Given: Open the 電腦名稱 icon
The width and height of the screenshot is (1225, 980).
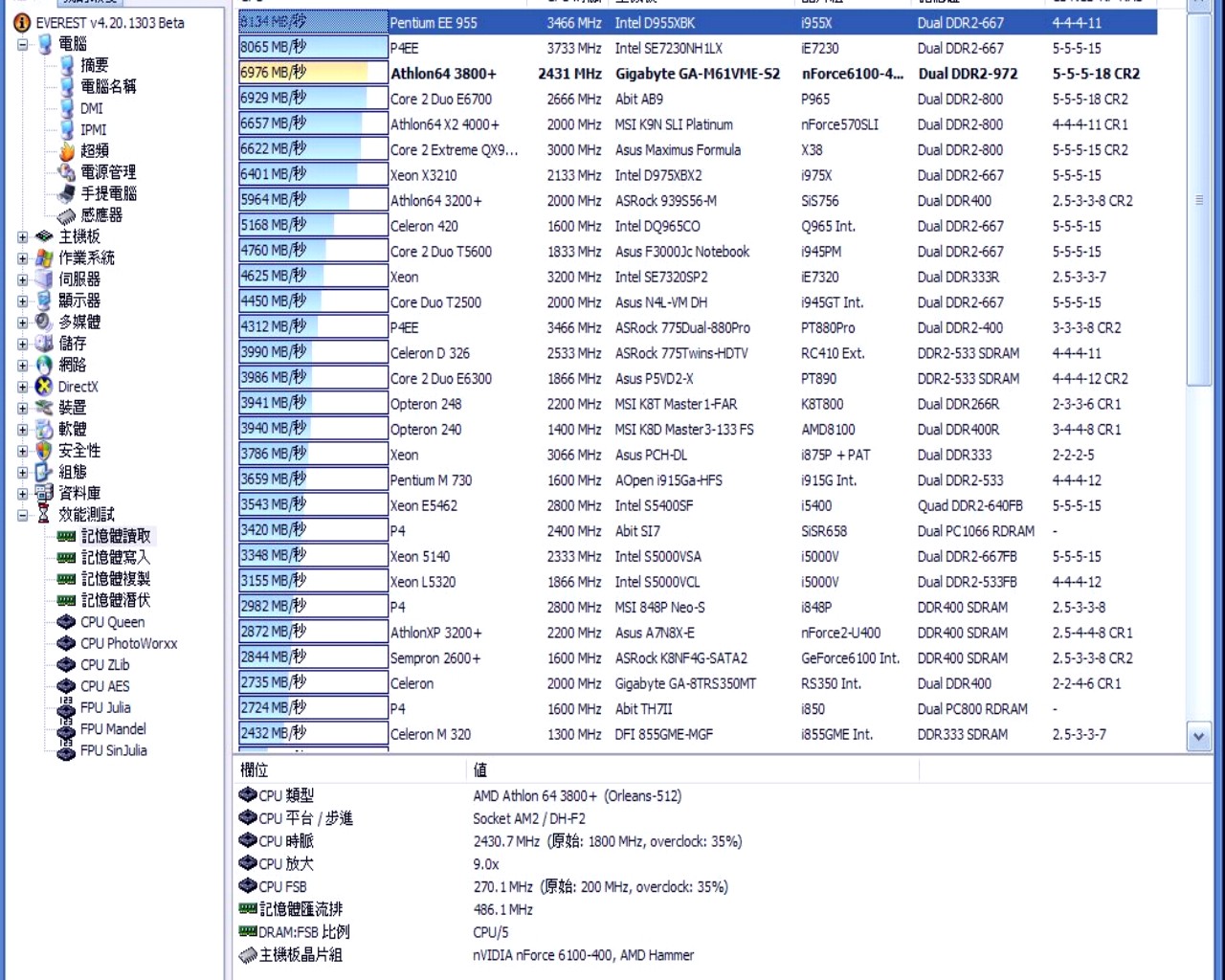Looking at the screenshot, I should [x=67, y=86].
